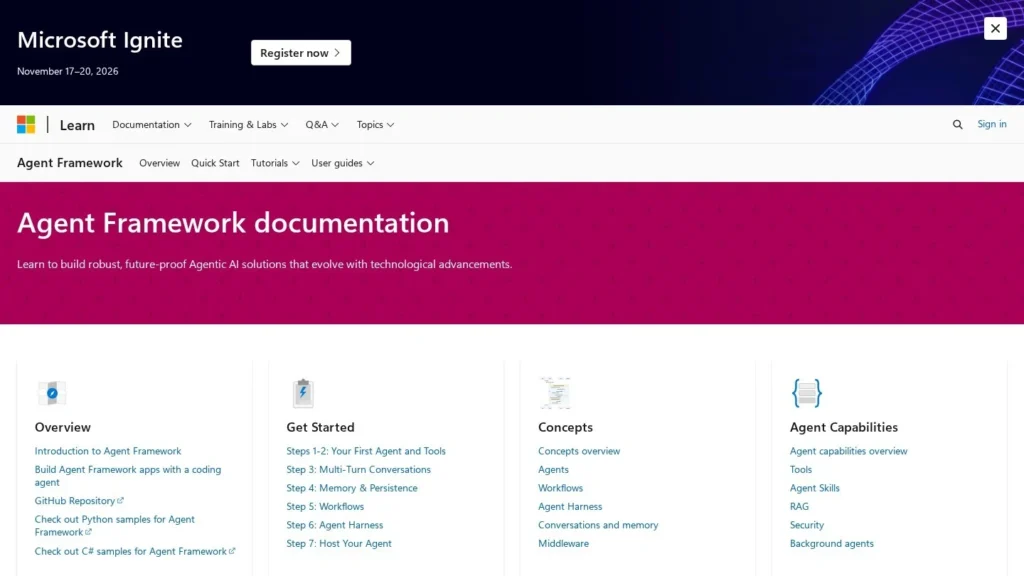Viewport: 1024px width, 576px height.
Task: Open Middleware link
Action: [563, 543]
